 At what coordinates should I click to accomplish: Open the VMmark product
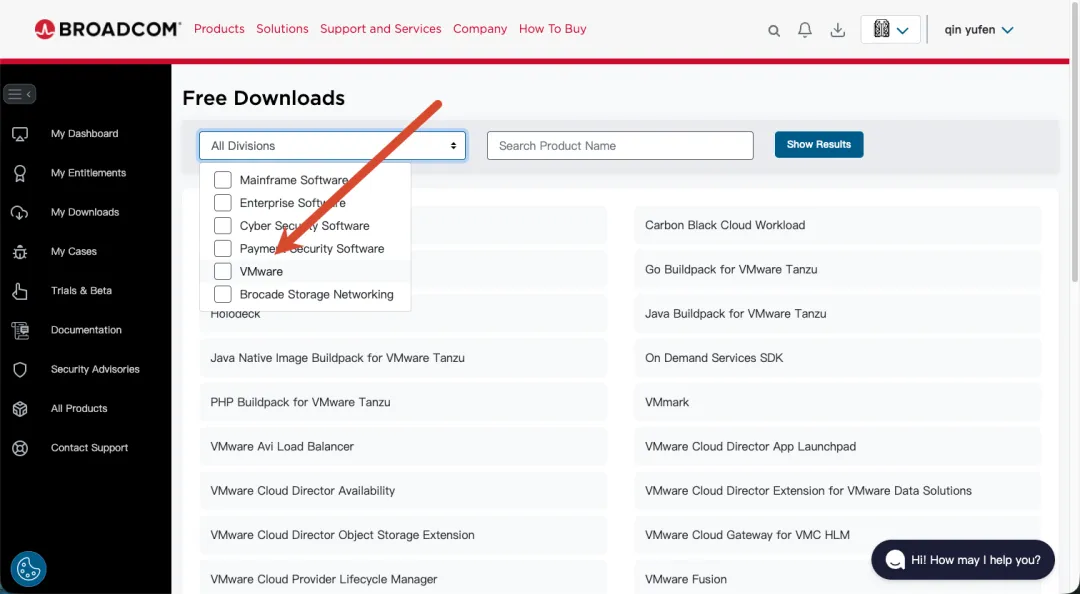click(x=837, y=402)
